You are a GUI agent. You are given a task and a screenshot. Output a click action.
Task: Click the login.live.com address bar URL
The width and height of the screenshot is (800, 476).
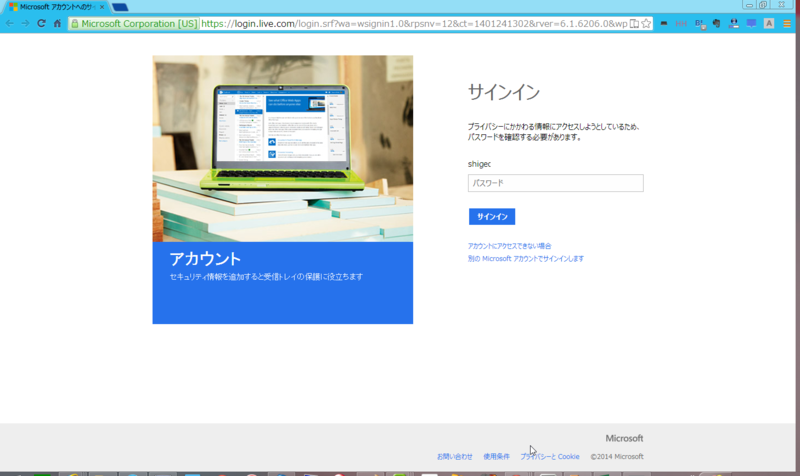414,23
